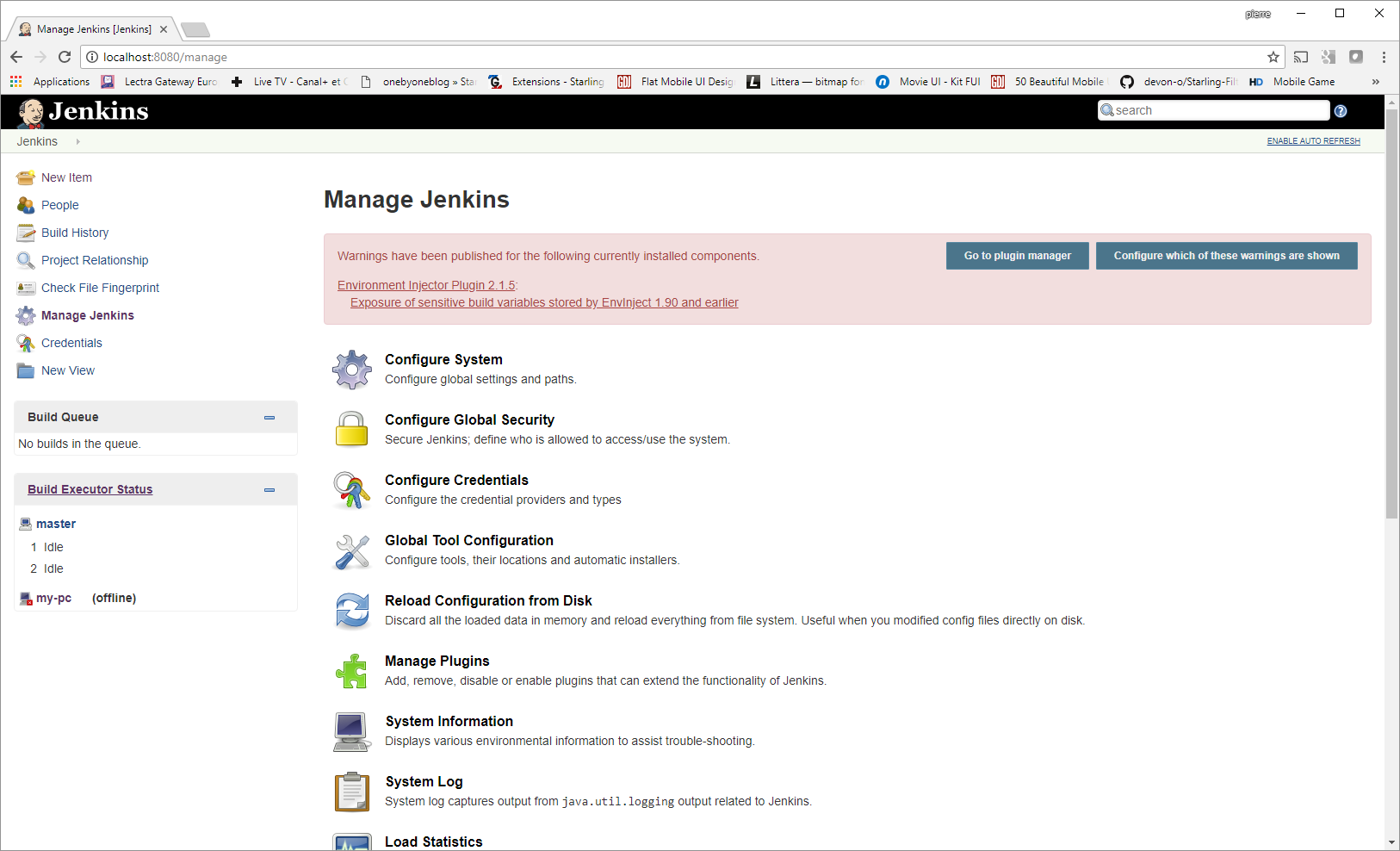The image size is (1400, 851).
Task: Click the Global Tool Configuration wrench icon
Action: pyautogui.click(x=352, y=551)
